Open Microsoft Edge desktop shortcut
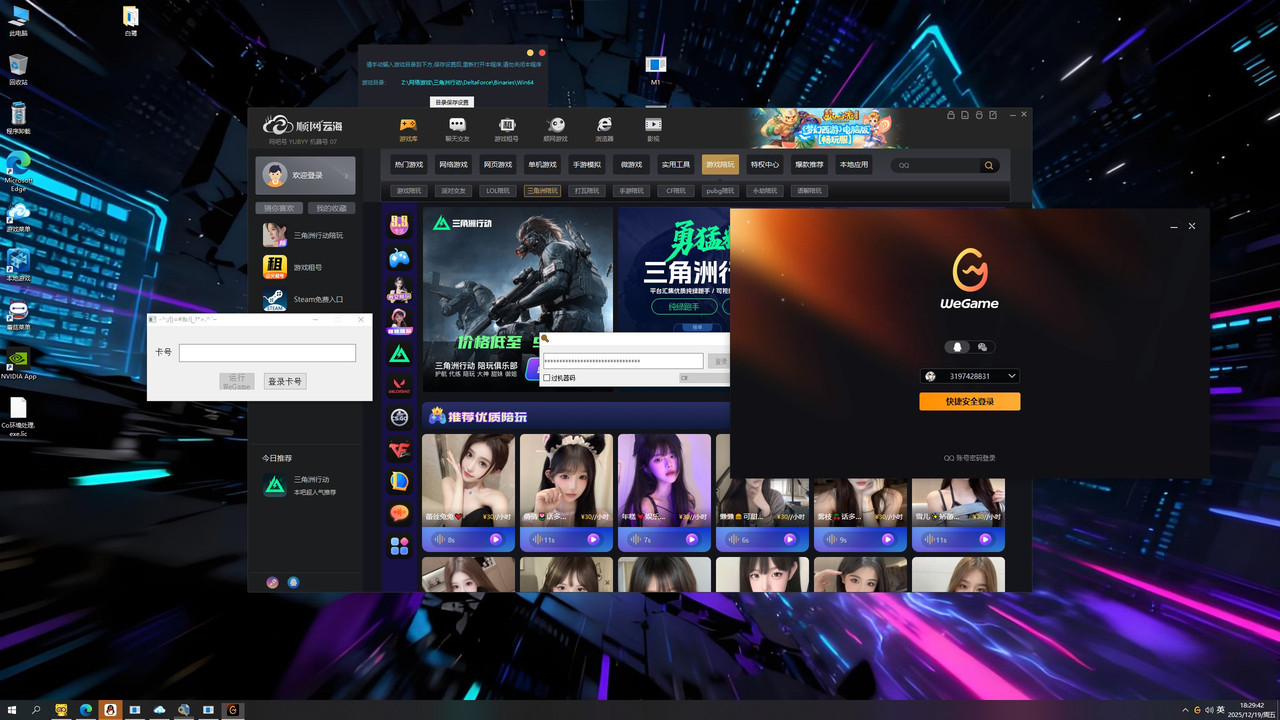Screen dimensions: 1280x720 [x=18, y=170]
